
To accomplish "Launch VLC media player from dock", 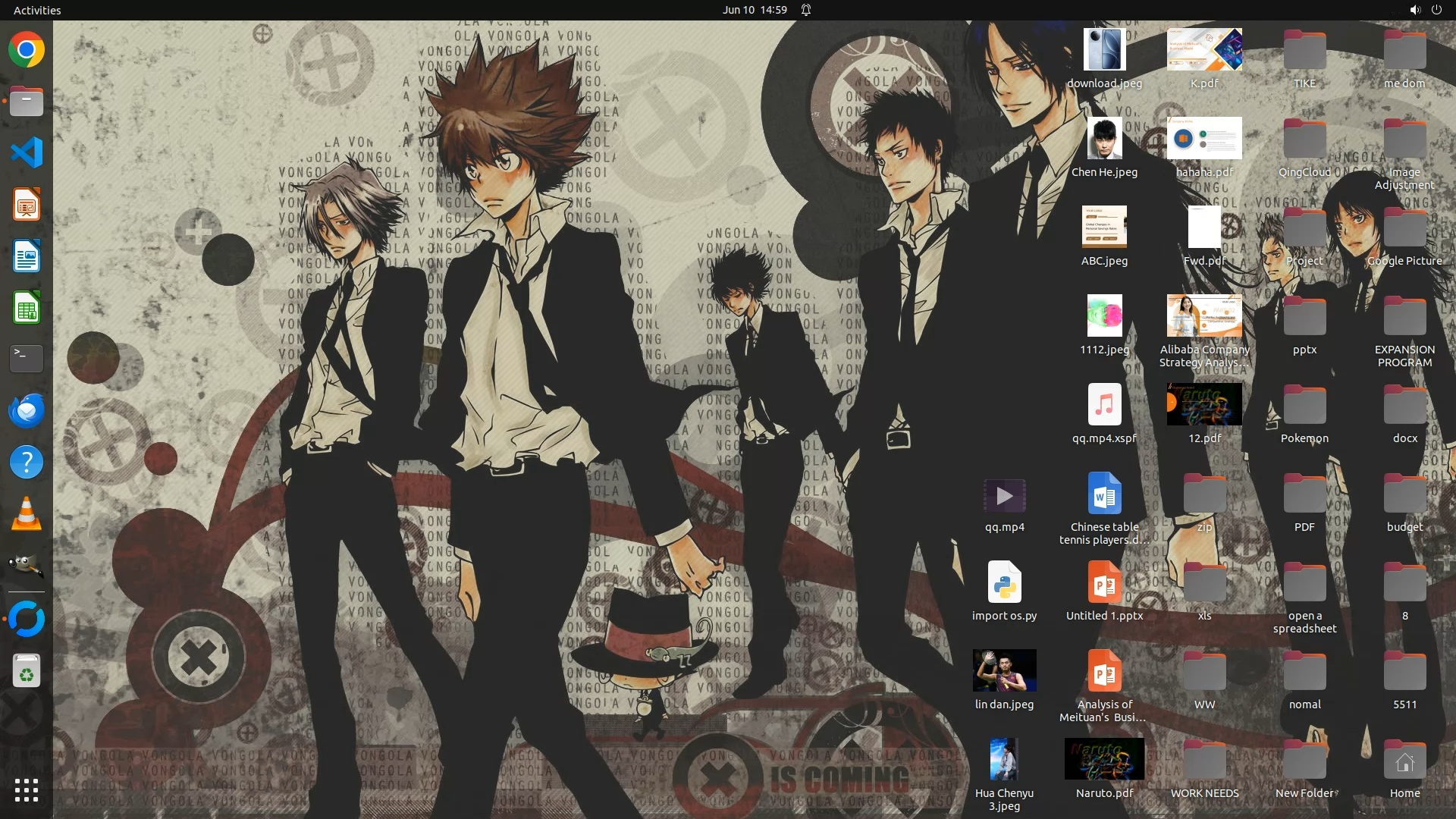I will coord(27,514).
